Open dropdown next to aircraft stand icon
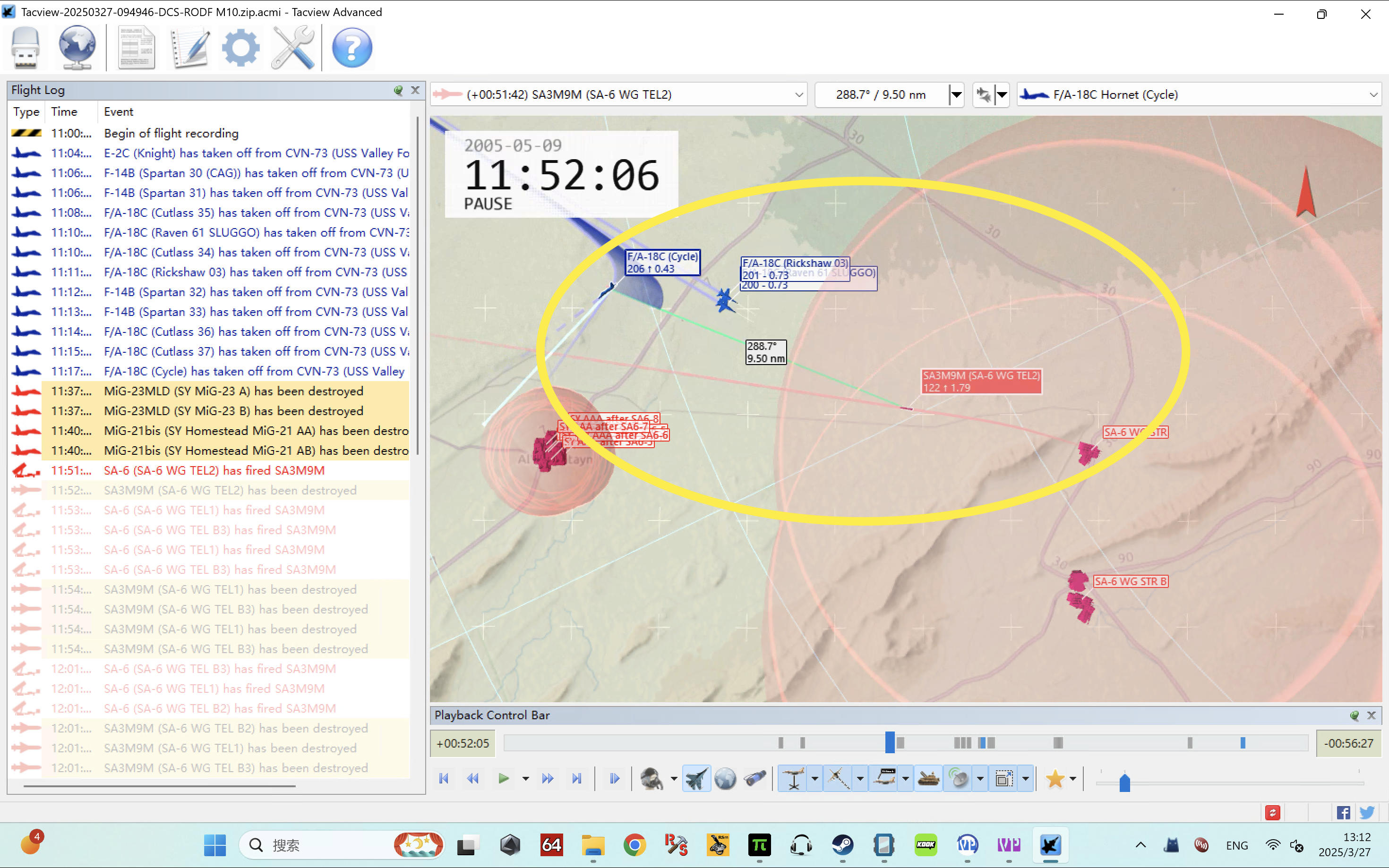 (x=814, y=779)
